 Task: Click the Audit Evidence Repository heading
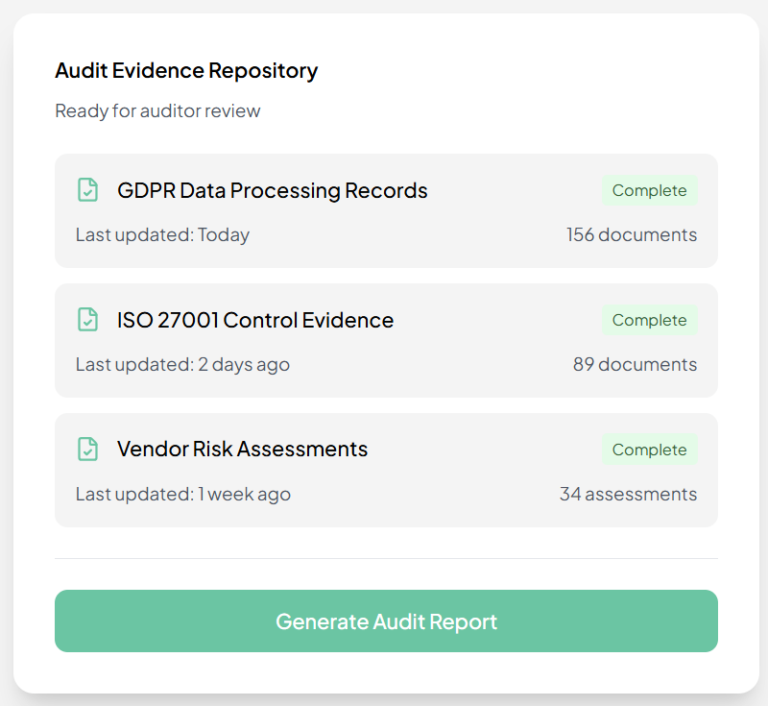pyautogui.click(x=186, y=71)
